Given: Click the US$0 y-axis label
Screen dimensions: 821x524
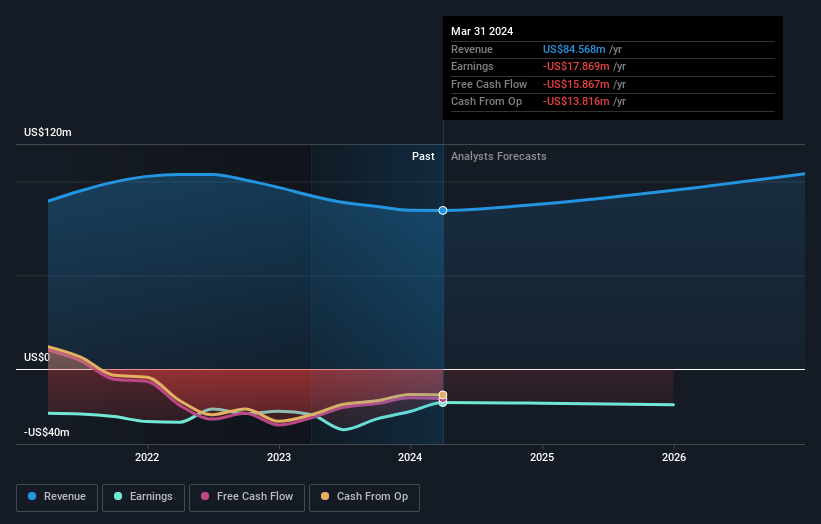Looking at the screenshot, I should pos(37,358).
